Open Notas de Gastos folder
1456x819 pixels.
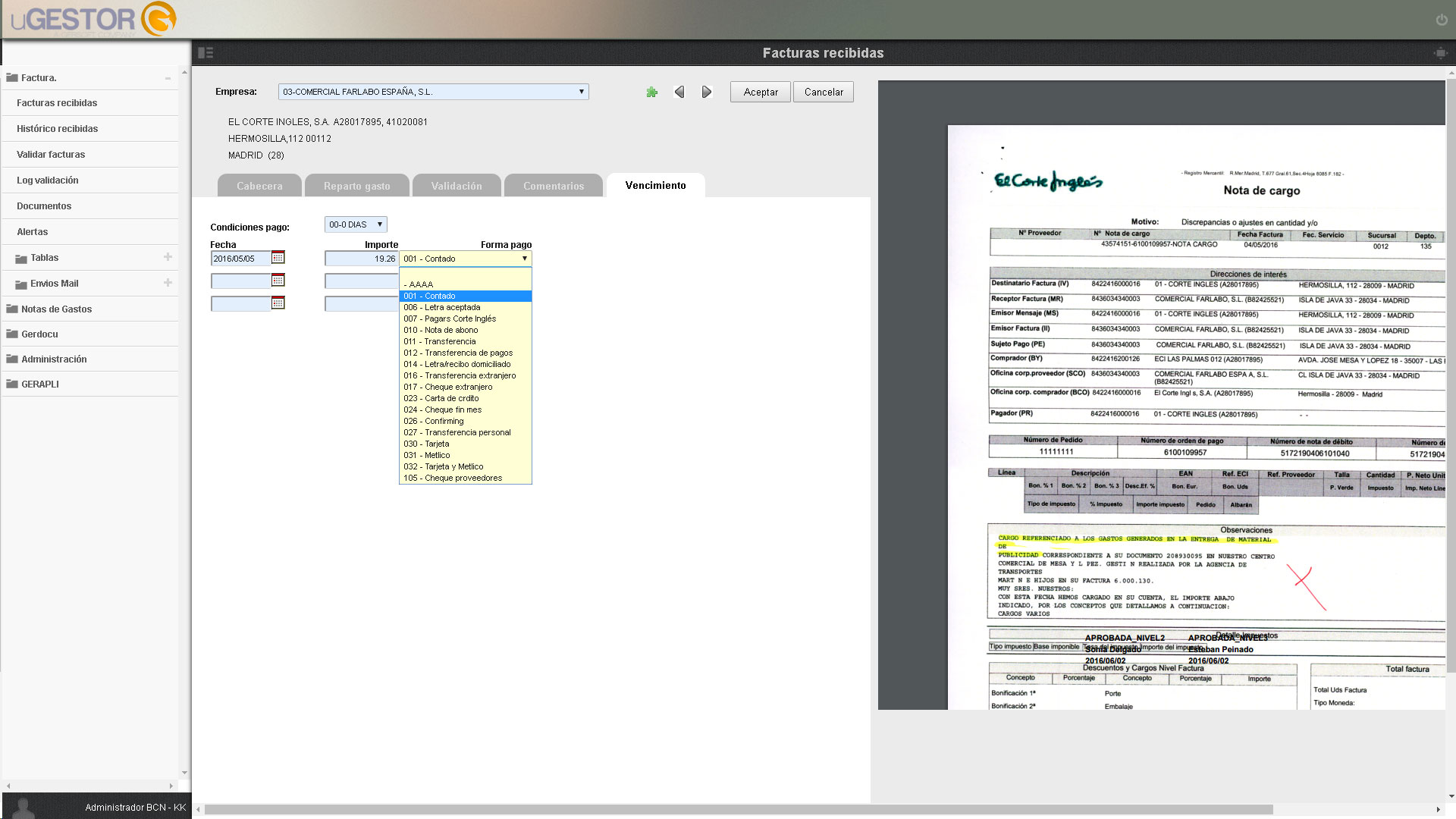90,309
